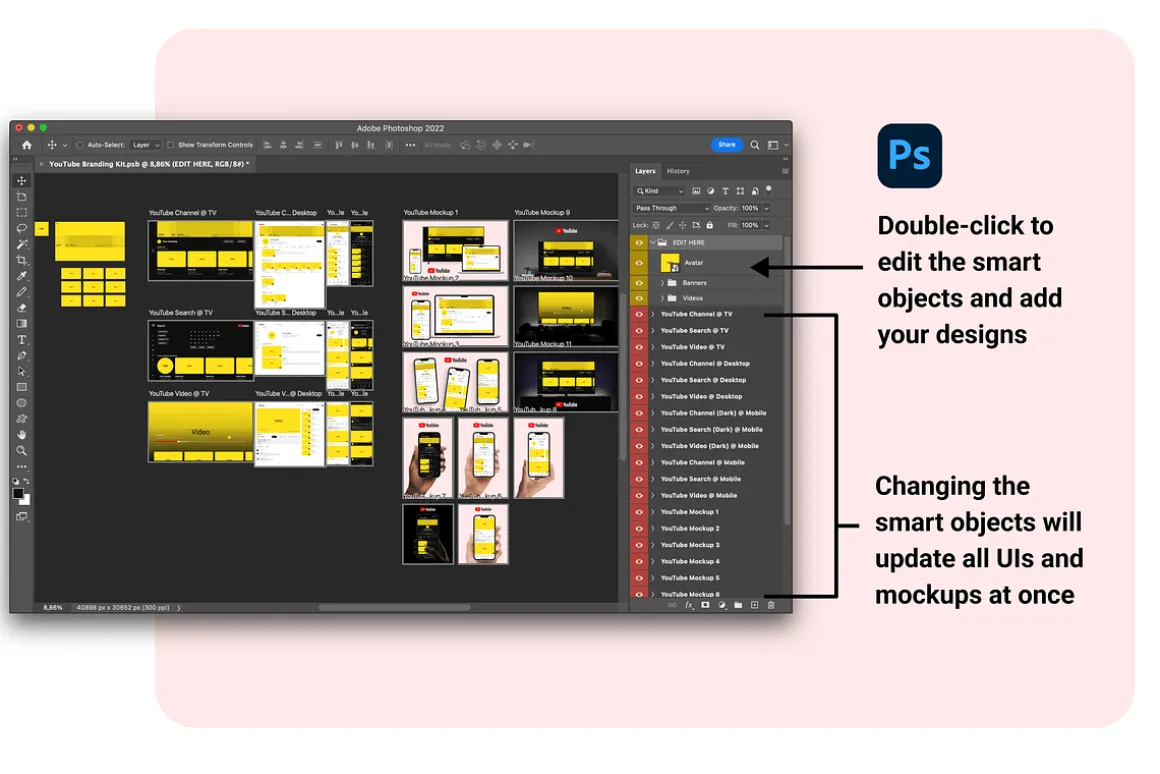1160x774 pixels.
Task: Hide YouTube Channel @ TV layer visibility
Action: [x=639, y=314]
